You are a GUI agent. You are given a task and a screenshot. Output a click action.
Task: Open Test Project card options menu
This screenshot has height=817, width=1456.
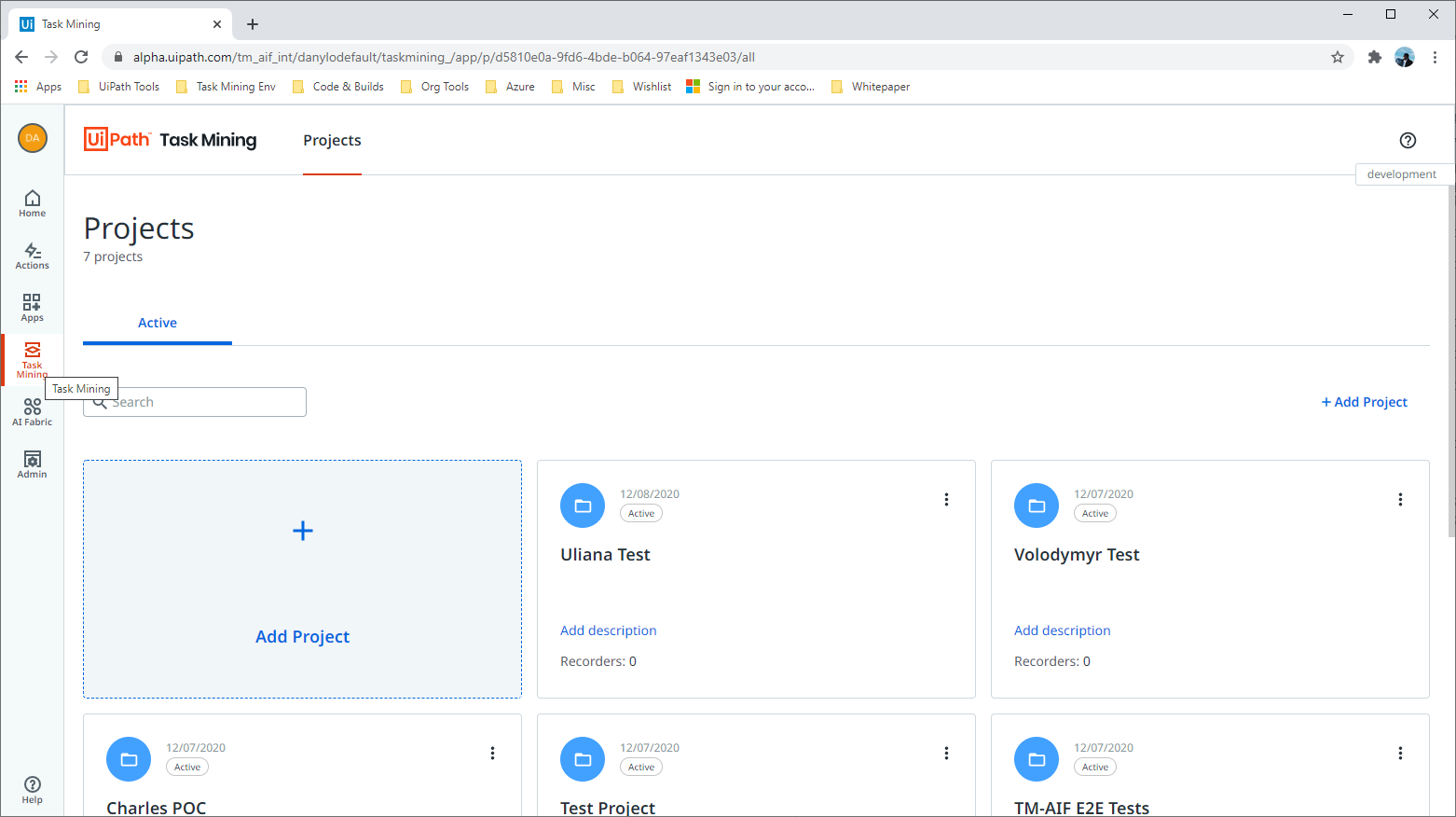946,754
